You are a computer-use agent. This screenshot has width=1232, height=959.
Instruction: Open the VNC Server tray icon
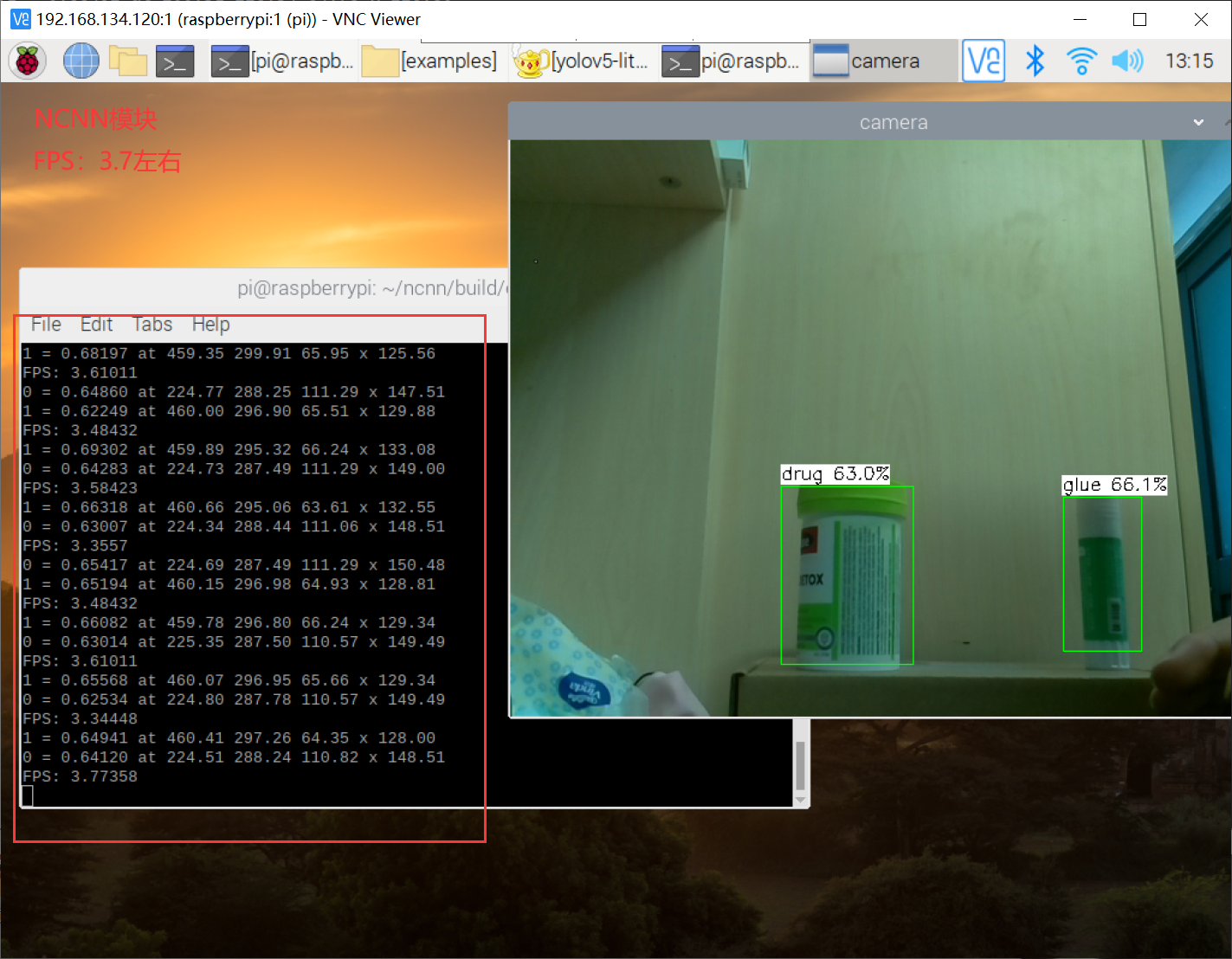[x=984, y=61]
